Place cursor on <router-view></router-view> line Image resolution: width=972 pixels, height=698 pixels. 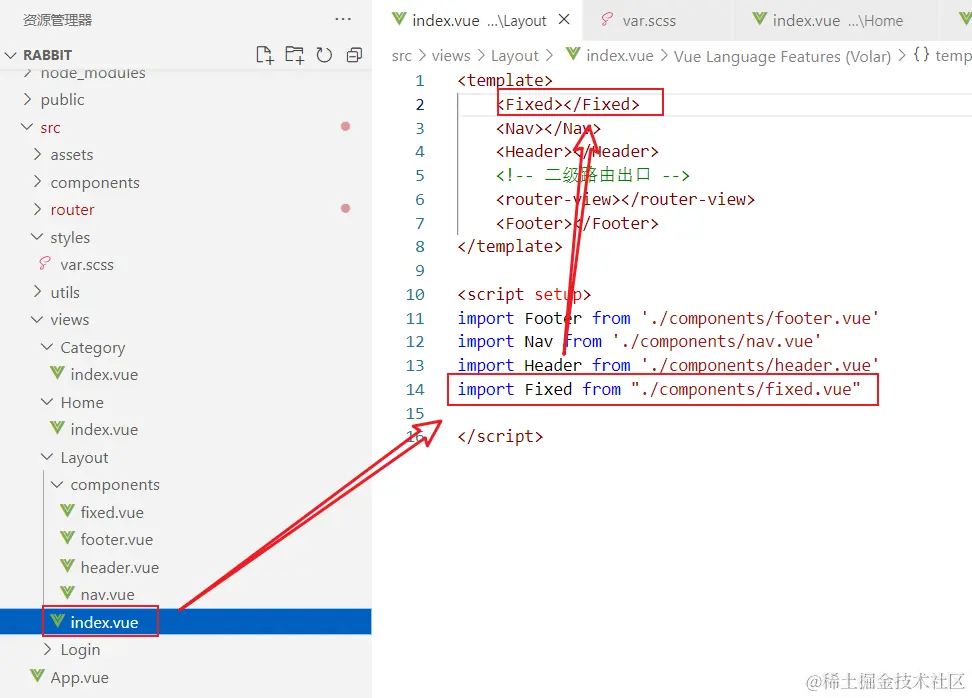625,200
